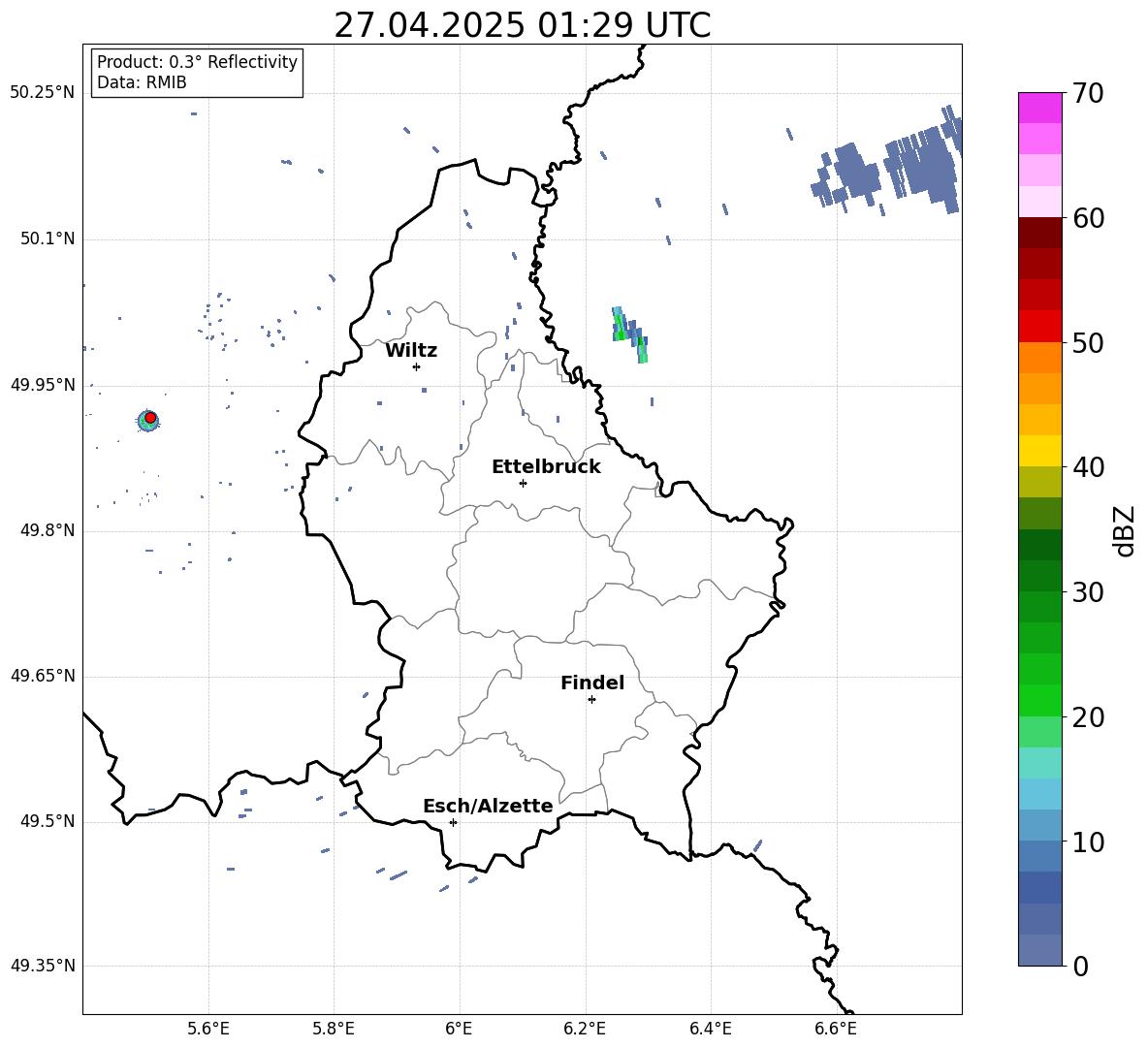Viewport: 1148px width, 1048px height.
Task: Click the 50.25°N latitude label
Action: [x=43, y=93]
